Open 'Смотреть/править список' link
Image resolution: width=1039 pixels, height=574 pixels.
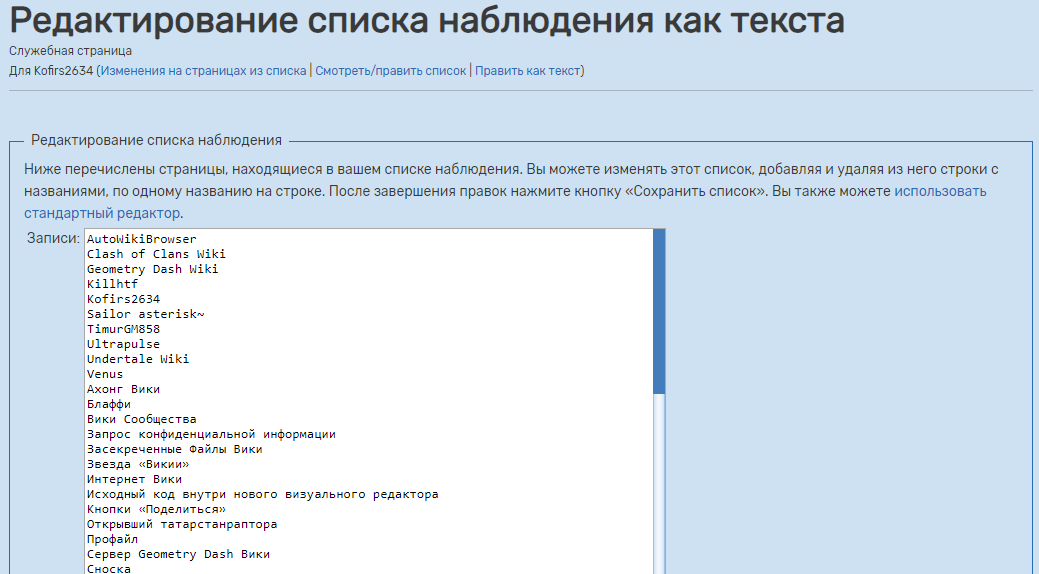390,71
